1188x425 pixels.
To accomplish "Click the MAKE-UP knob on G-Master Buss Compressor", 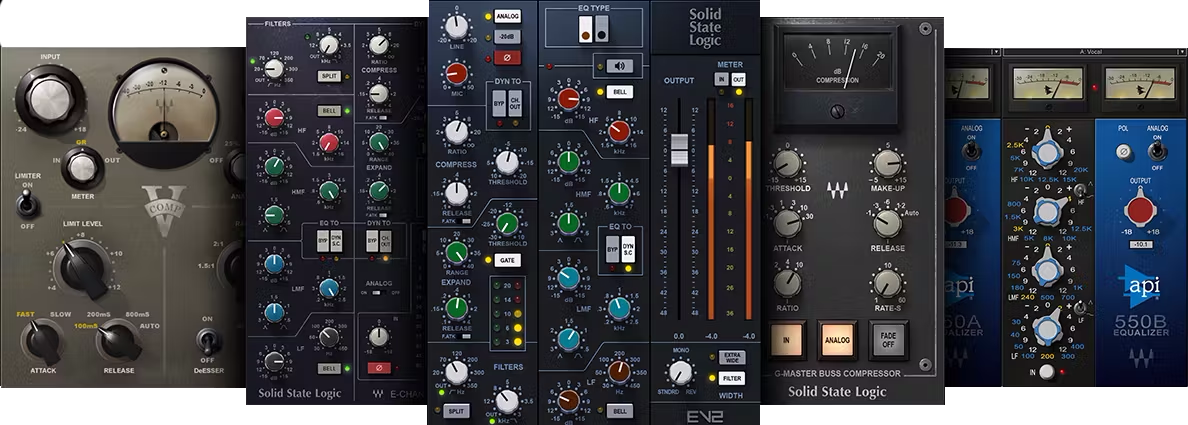I will 886,163.
